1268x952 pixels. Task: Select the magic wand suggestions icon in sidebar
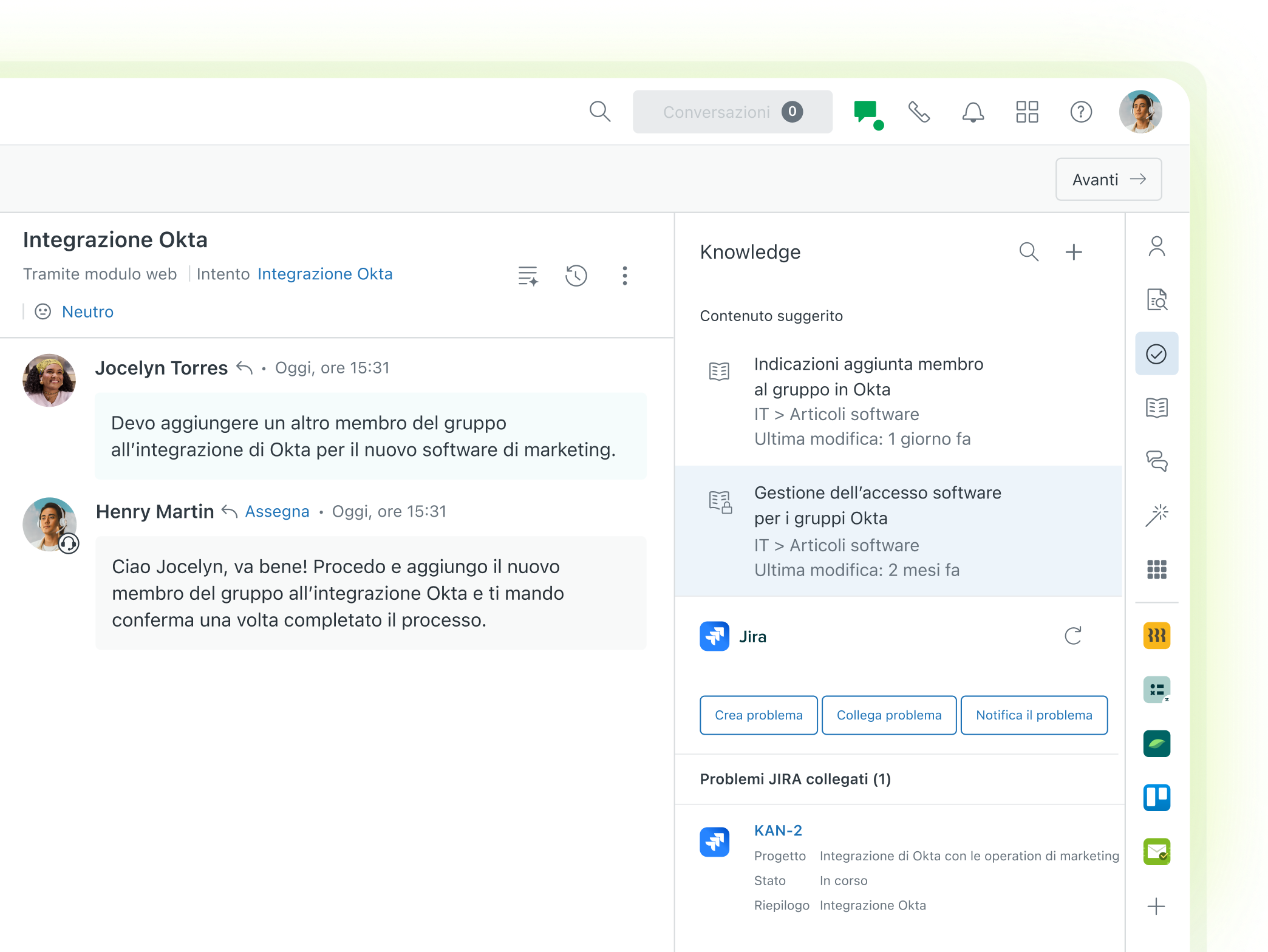coord(1157,513)
